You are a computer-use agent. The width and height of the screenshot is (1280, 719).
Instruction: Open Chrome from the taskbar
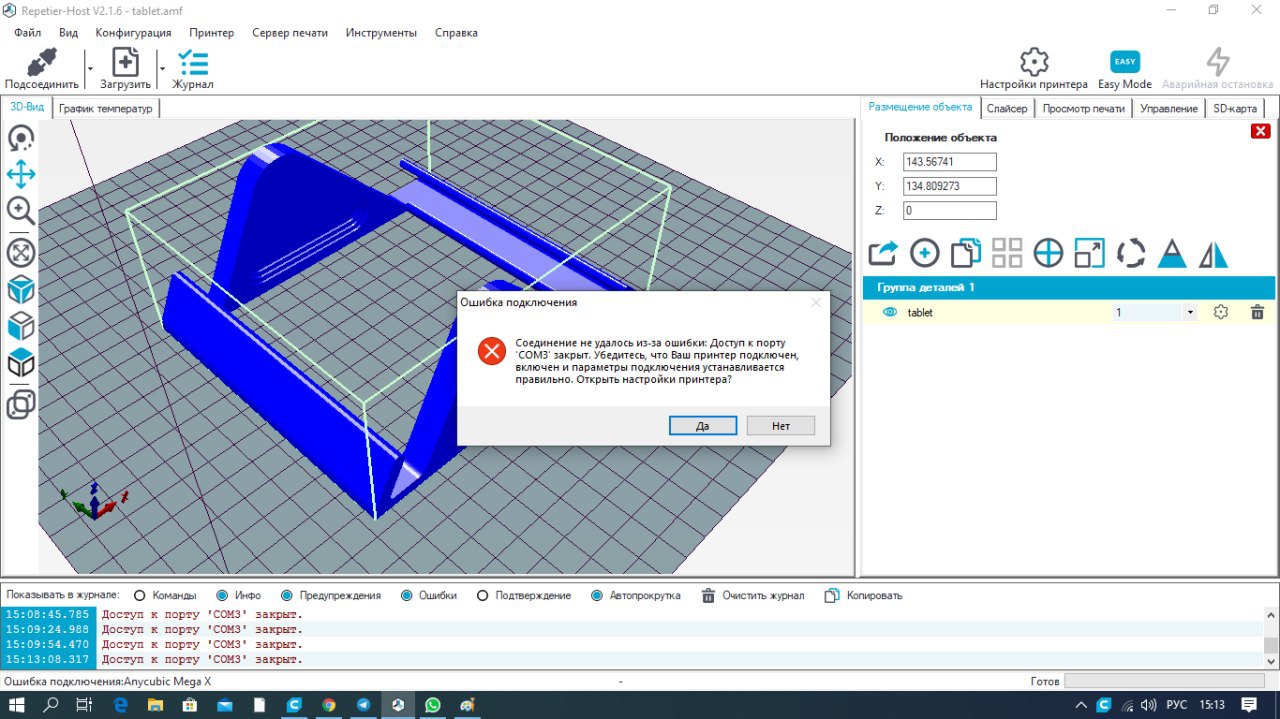pos(329,705)
